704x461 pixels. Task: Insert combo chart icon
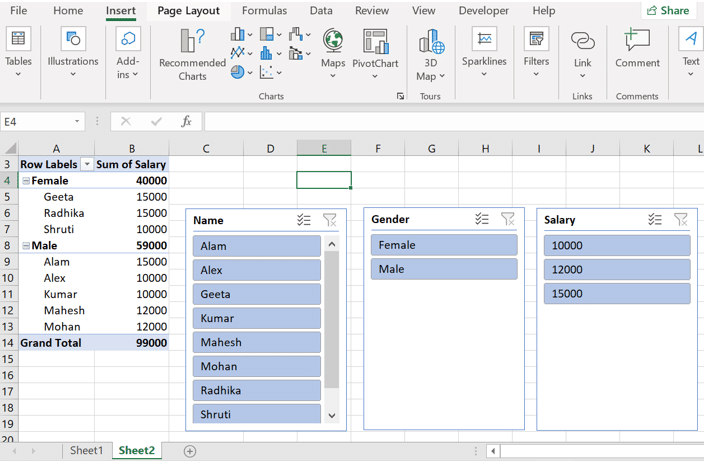(x=296, y=53)
